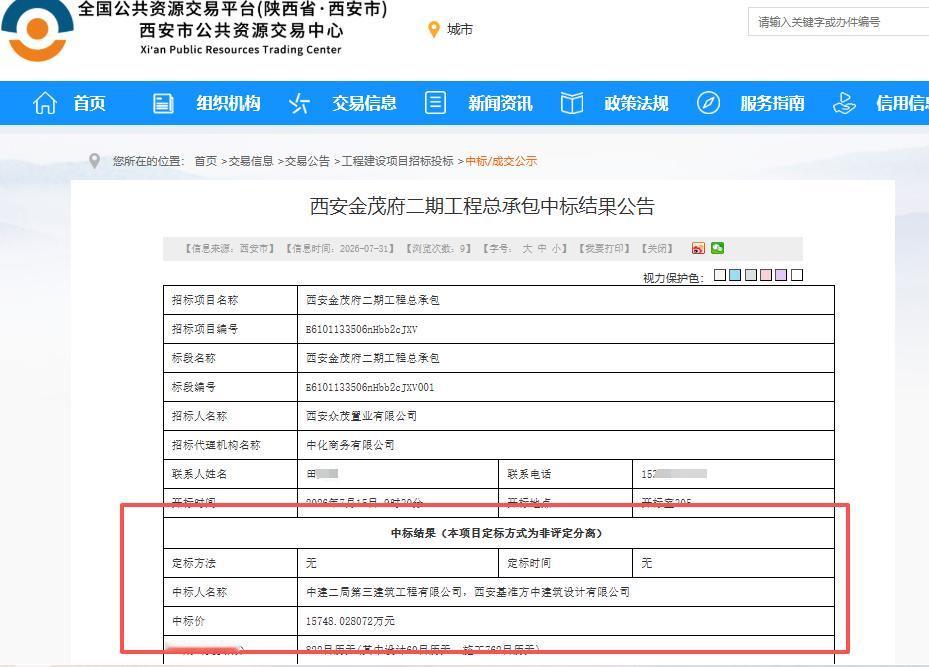Click the 信息时间 2026-07-31 text
929x667 pixels.
(340, 249)
